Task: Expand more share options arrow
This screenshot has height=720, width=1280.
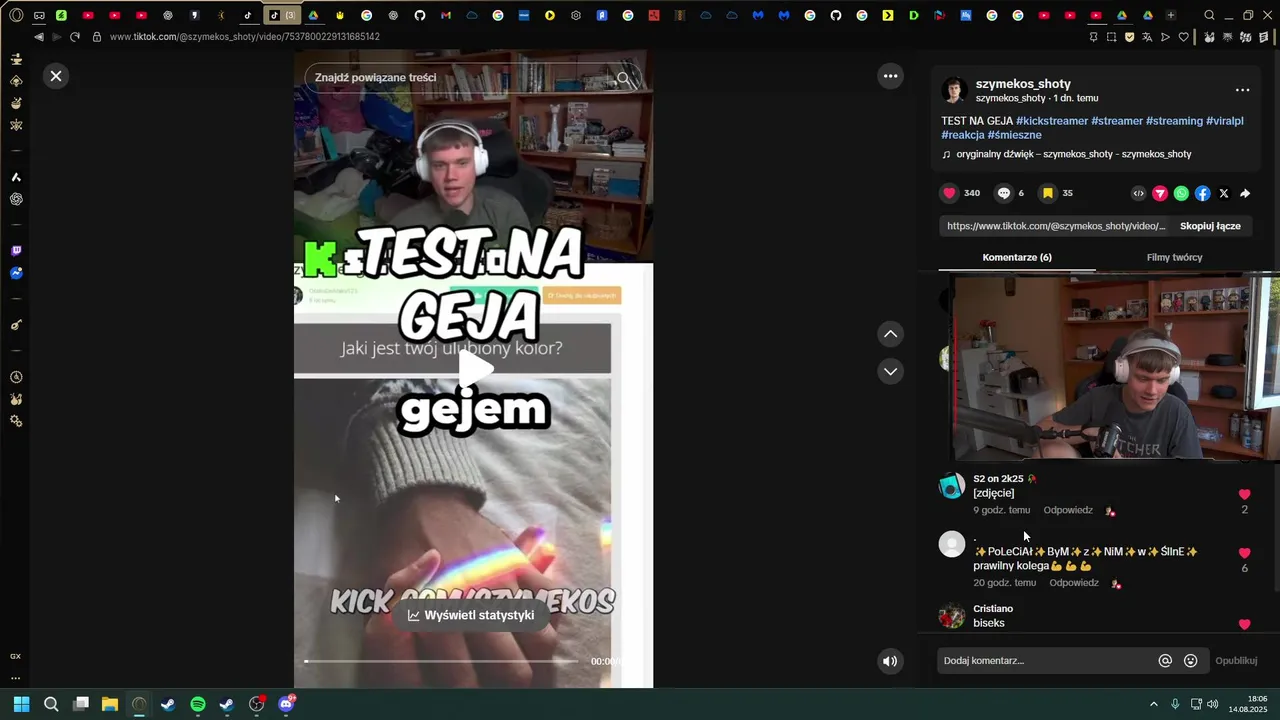Action: click(x=1245, y=193)
